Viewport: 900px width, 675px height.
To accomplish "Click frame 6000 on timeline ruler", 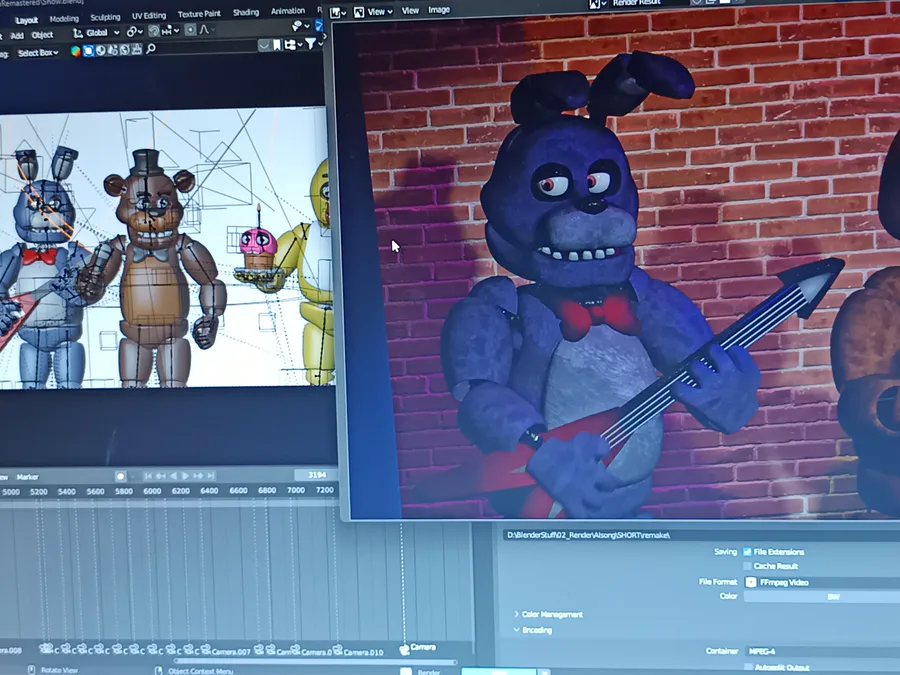I will pyautogui.click(x=152, y=491).
